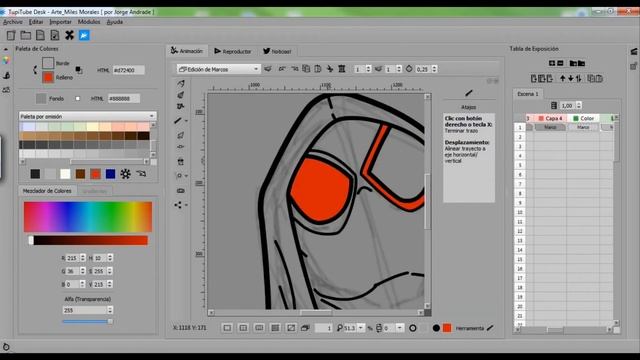Pick the brown quick color swatch
Screen dimensions: 640x360
click(80, 174)
